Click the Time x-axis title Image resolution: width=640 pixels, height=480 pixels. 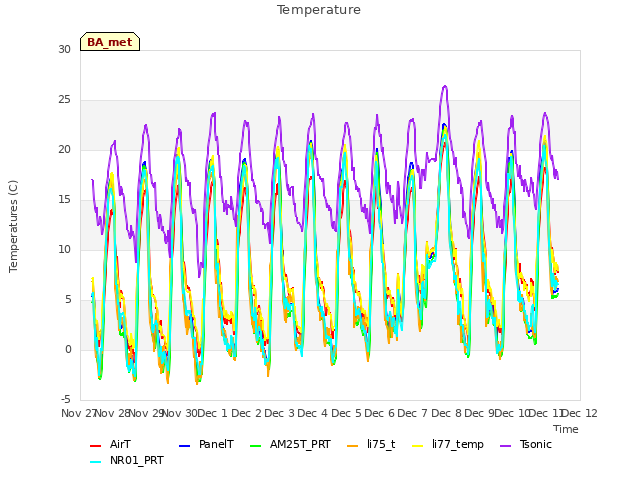[x=566, y=429]
